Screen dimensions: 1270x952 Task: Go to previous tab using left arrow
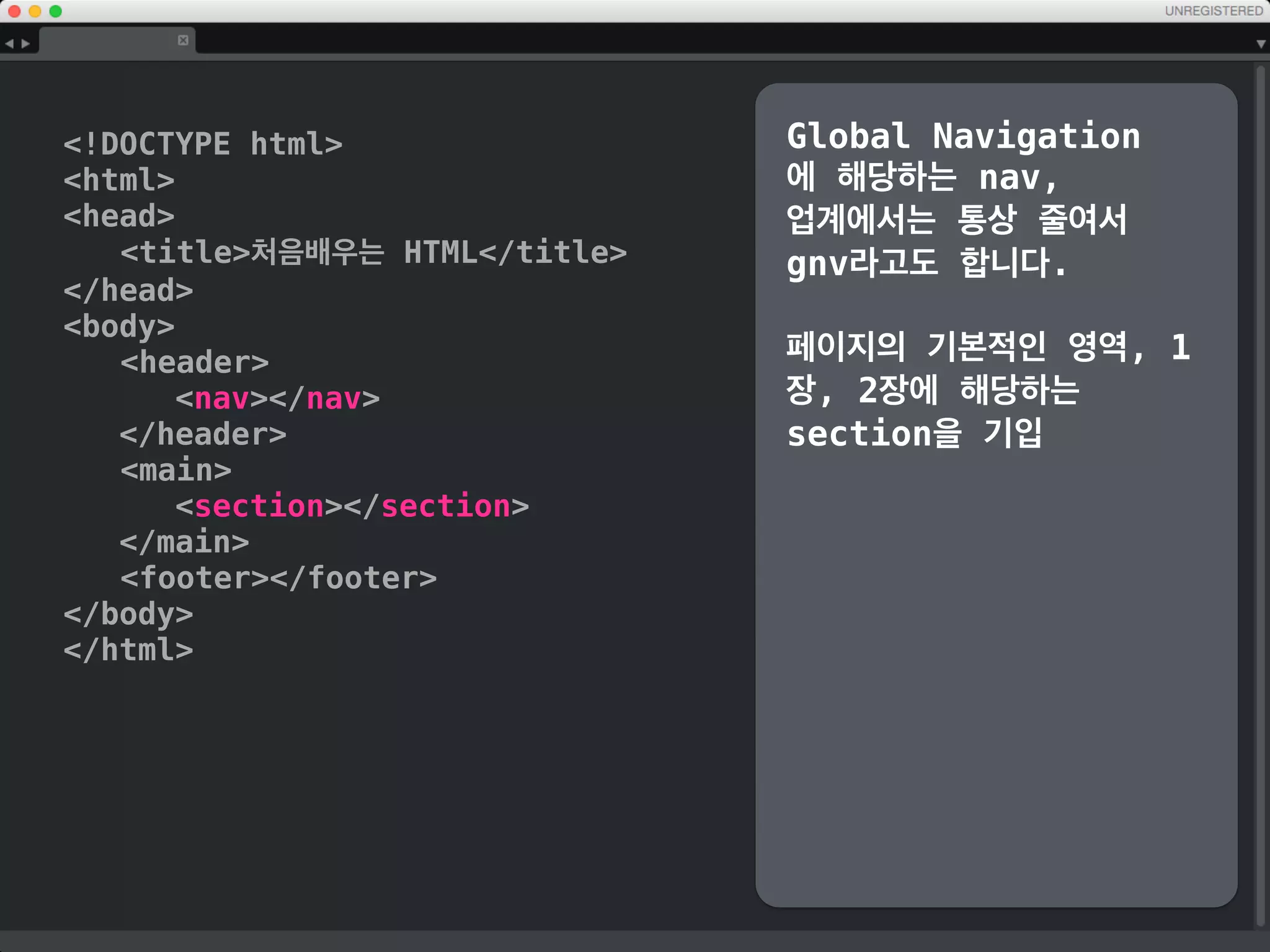click(x=9, y=44)
